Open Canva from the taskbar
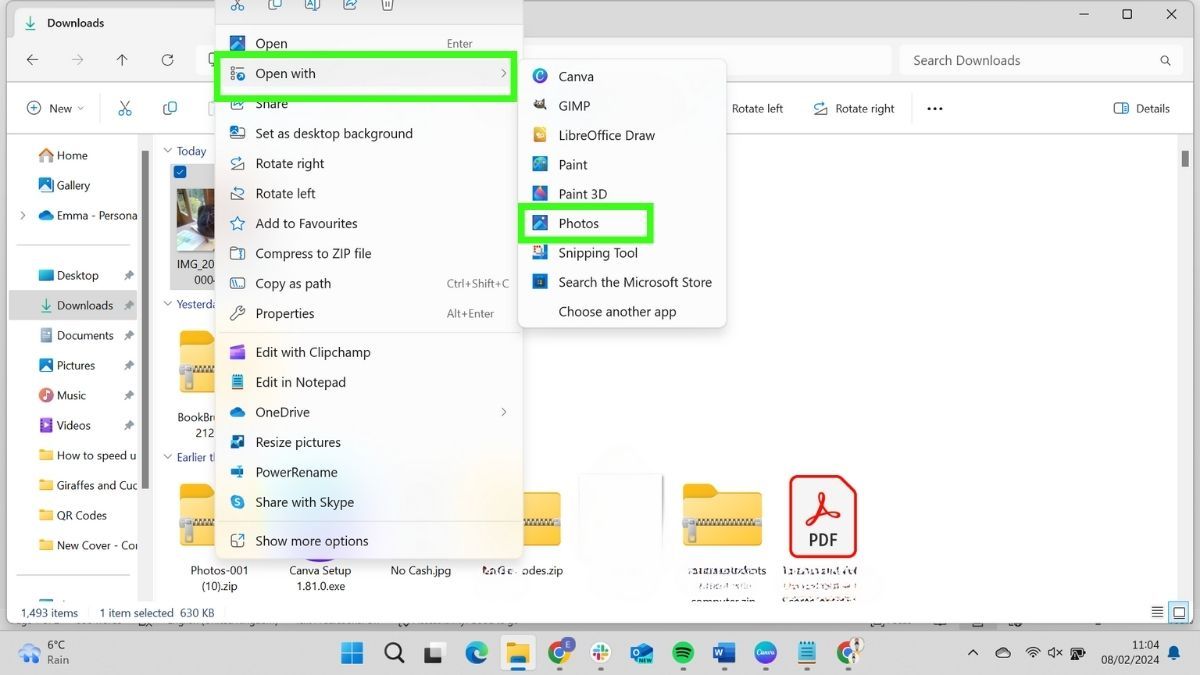 coord(764,653)
